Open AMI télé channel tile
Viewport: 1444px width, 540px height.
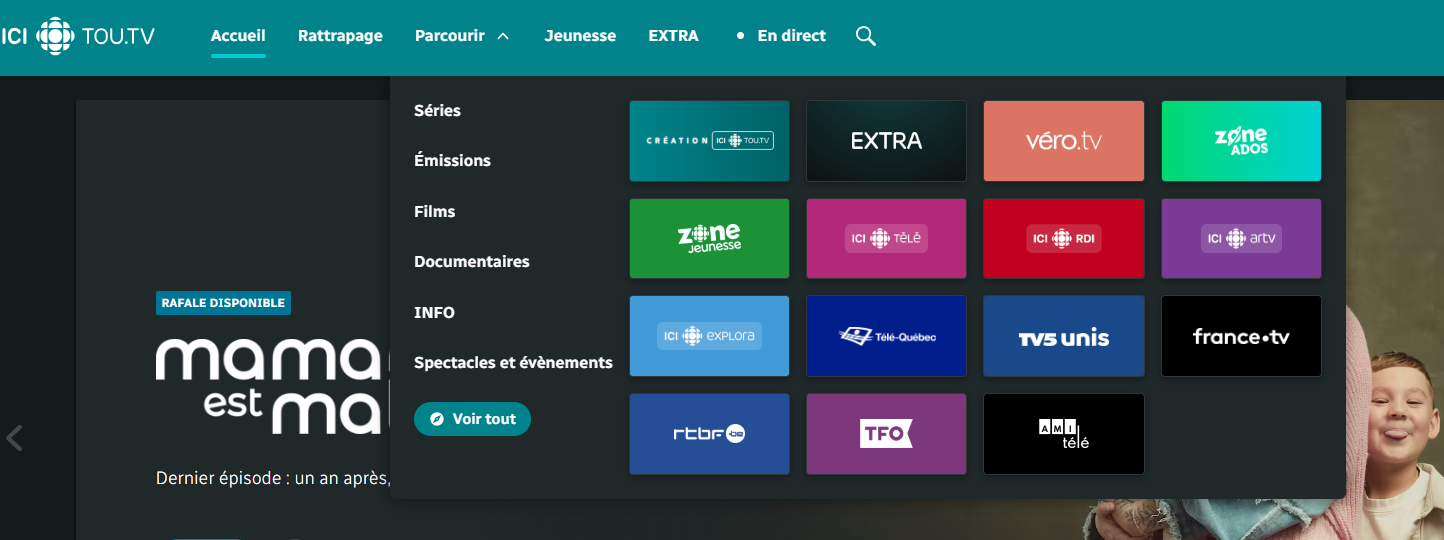pos(1064,434)
